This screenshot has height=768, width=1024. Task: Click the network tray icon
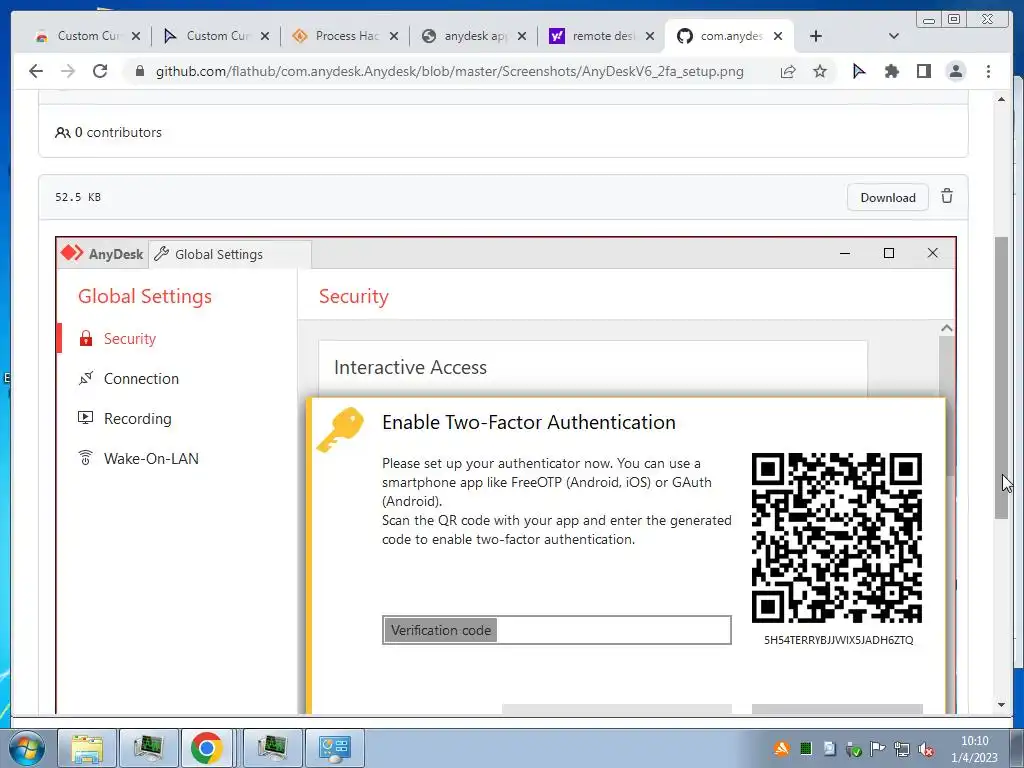[902, 749]
